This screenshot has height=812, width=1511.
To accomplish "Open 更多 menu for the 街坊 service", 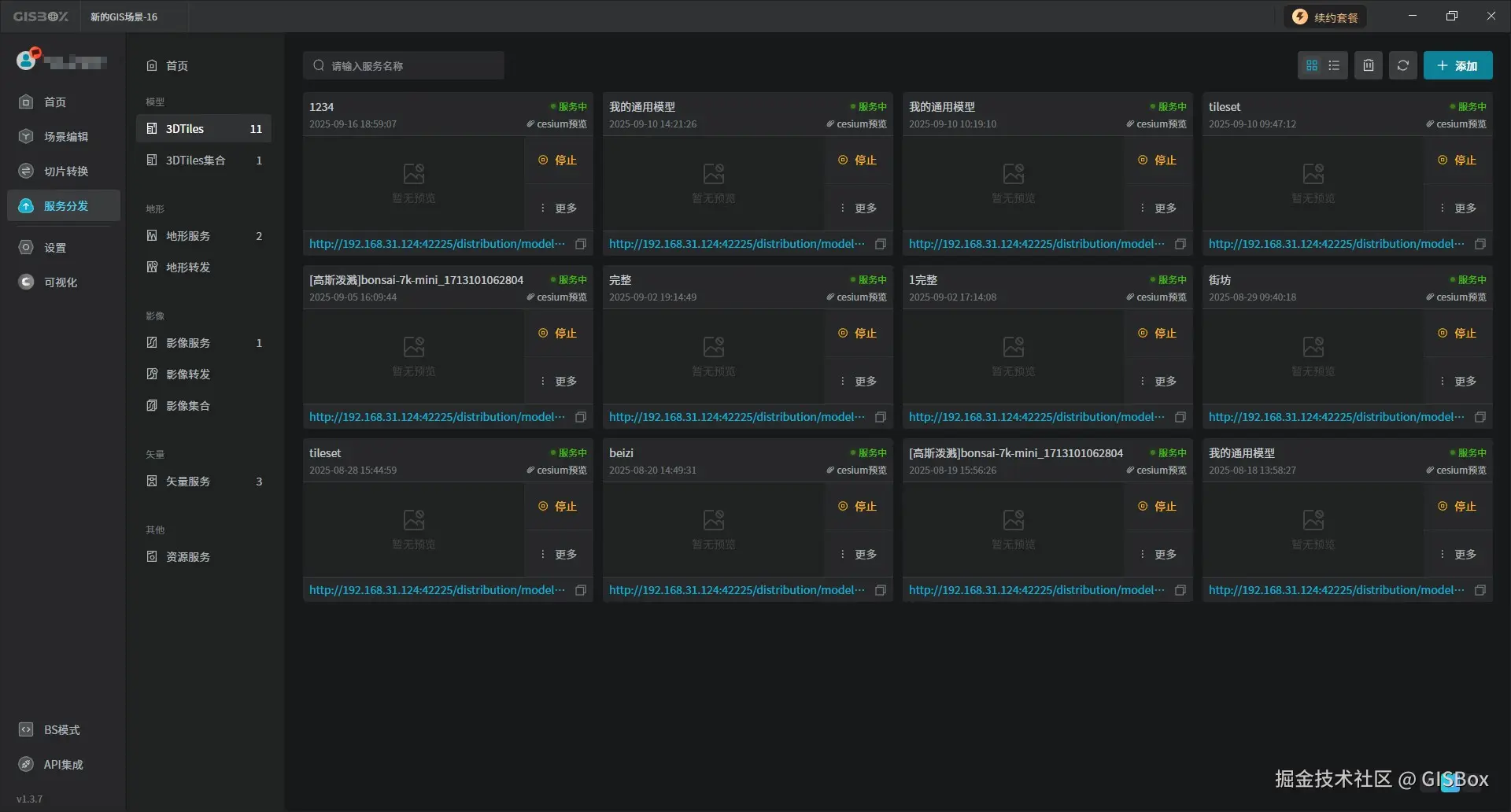I will click(1457, 382).
